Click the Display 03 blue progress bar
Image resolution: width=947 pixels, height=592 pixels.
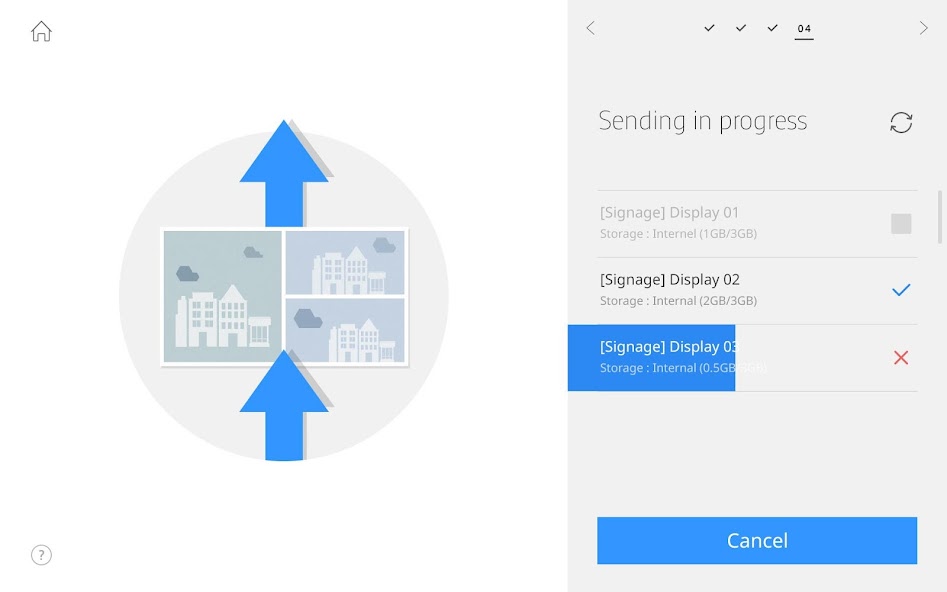(651, 357)
